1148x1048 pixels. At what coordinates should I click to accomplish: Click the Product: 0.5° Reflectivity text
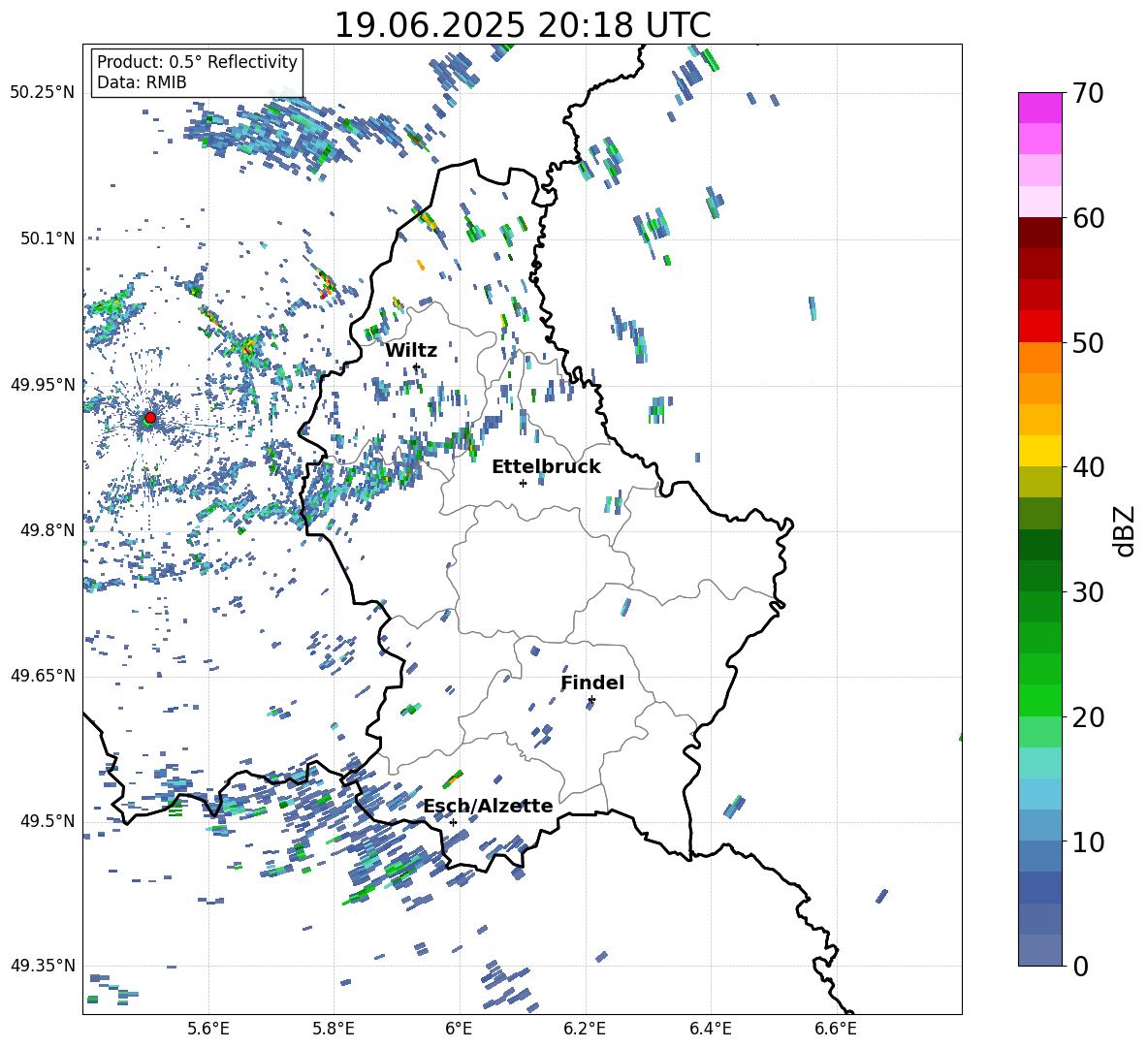197,62
